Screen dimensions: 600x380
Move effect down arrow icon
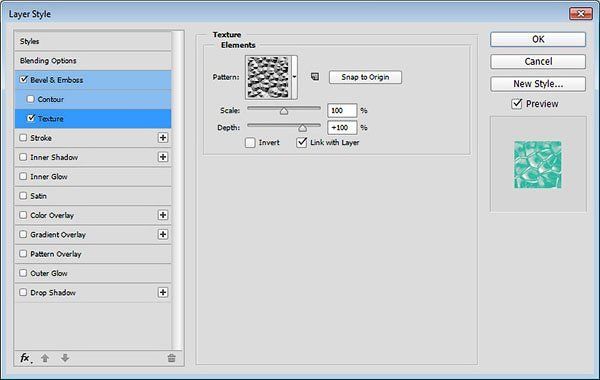click(x=65, y=358)
